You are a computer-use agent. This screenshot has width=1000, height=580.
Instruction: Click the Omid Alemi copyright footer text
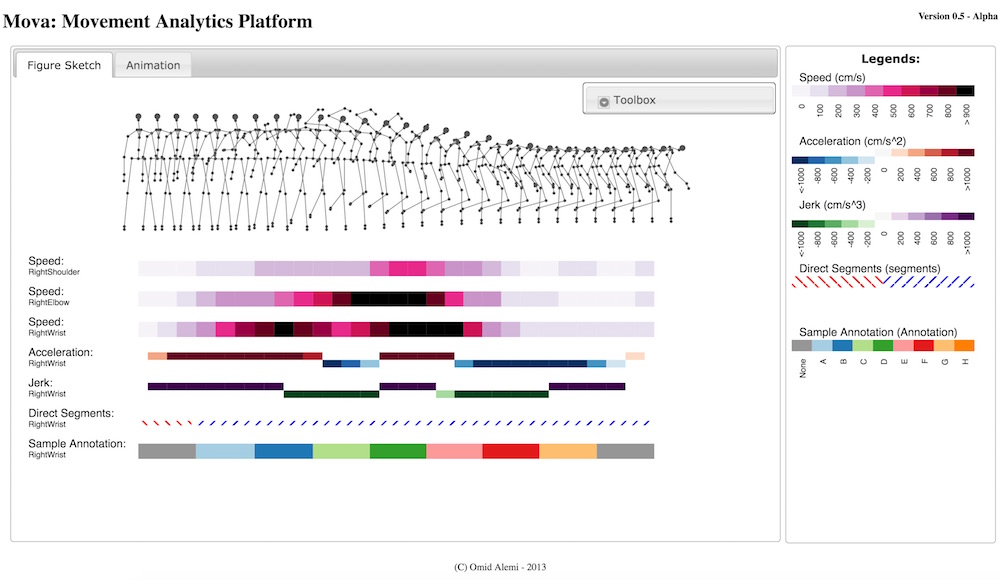[499, 566]
